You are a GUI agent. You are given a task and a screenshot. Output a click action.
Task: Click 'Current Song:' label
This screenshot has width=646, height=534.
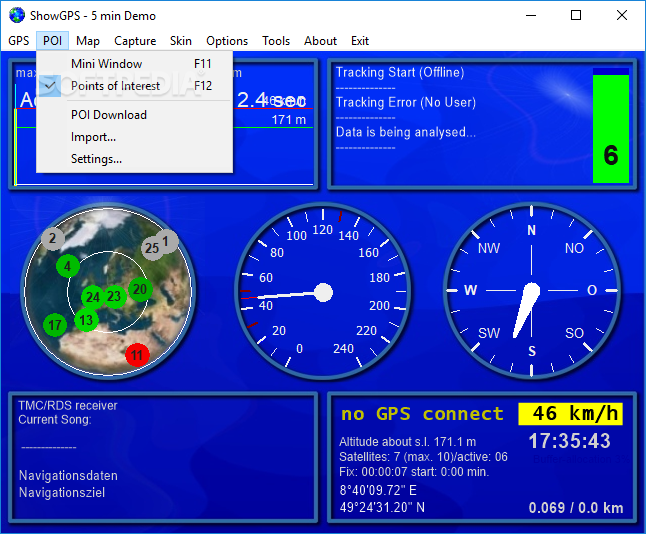click(x=55, y=419)
